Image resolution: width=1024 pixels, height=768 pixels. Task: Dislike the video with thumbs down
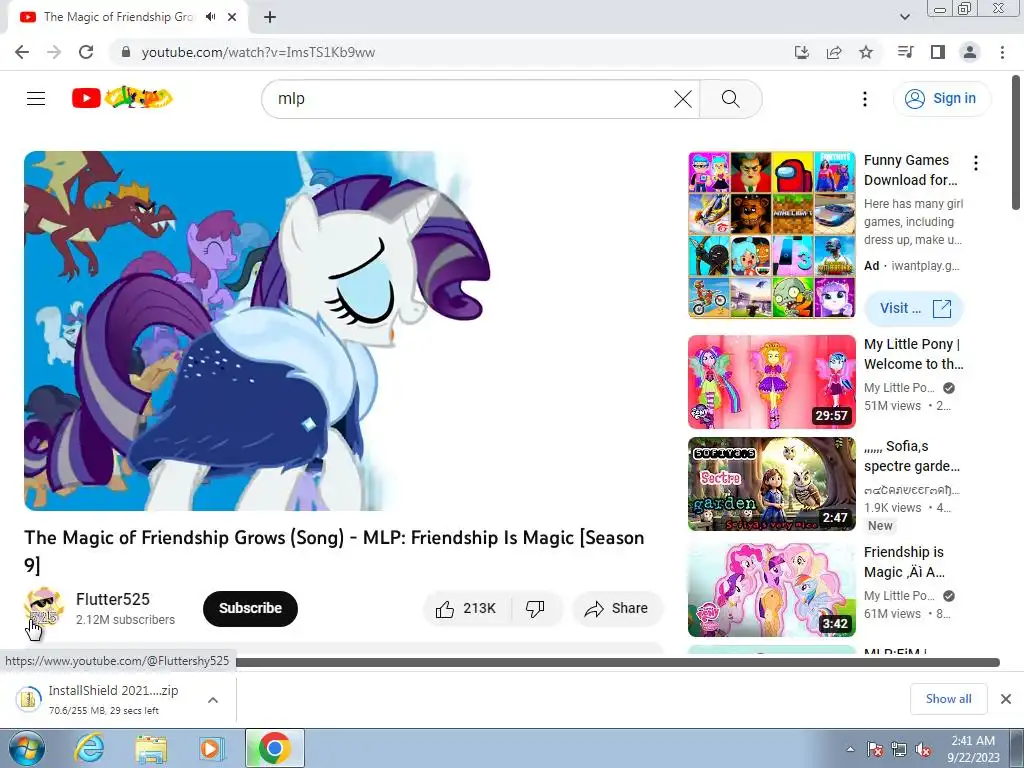tap(536, 609)
